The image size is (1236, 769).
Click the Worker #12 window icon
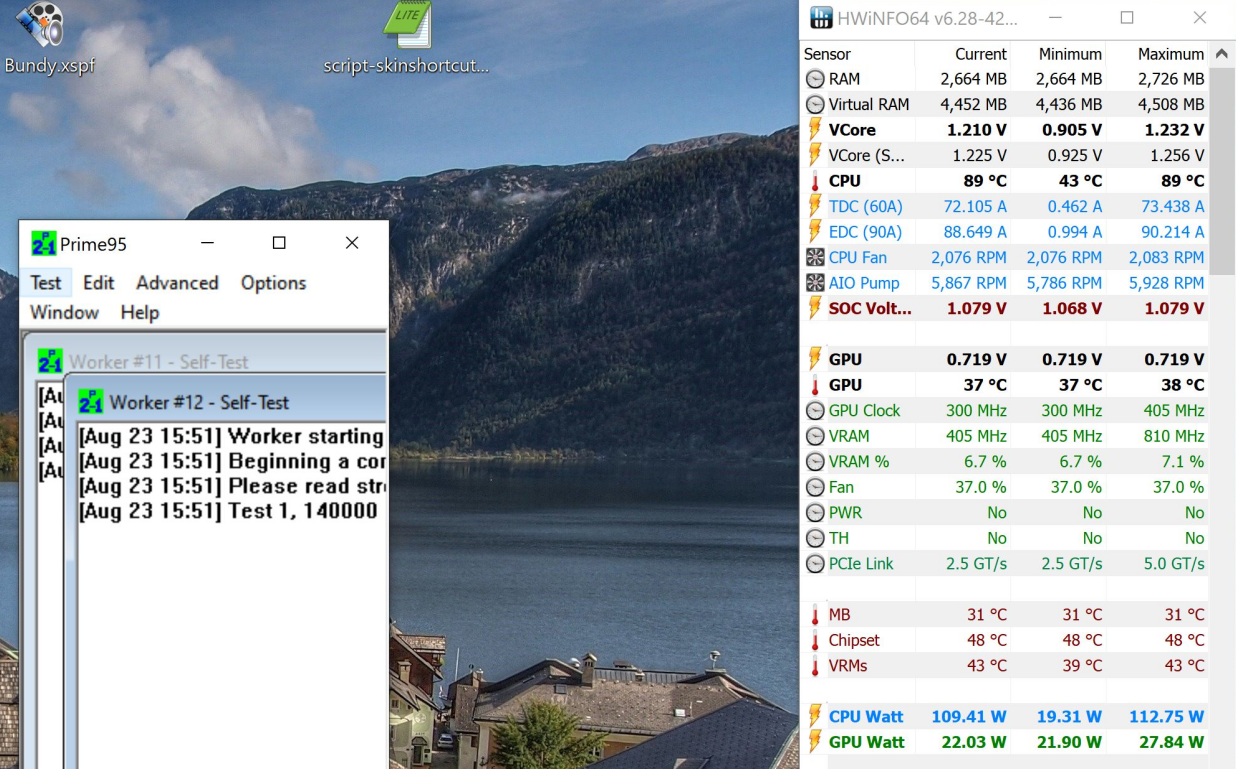coord(91,402)
